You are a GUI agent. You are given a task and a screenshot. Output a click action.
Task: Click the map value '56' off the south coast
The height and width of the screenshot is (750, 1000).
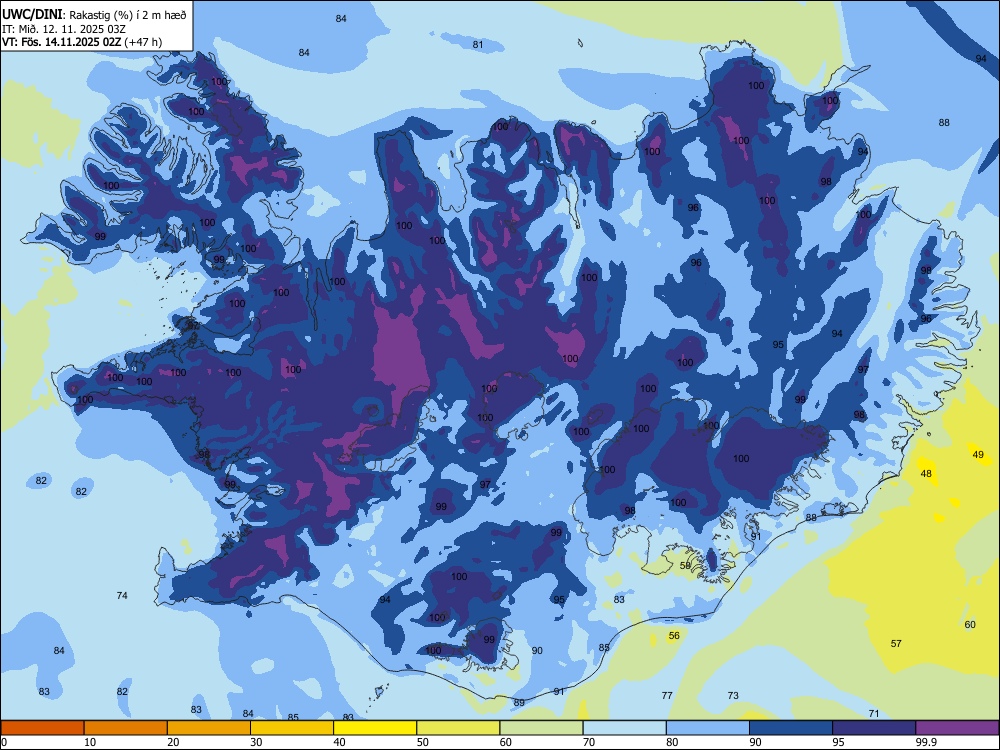pos(674,635)
